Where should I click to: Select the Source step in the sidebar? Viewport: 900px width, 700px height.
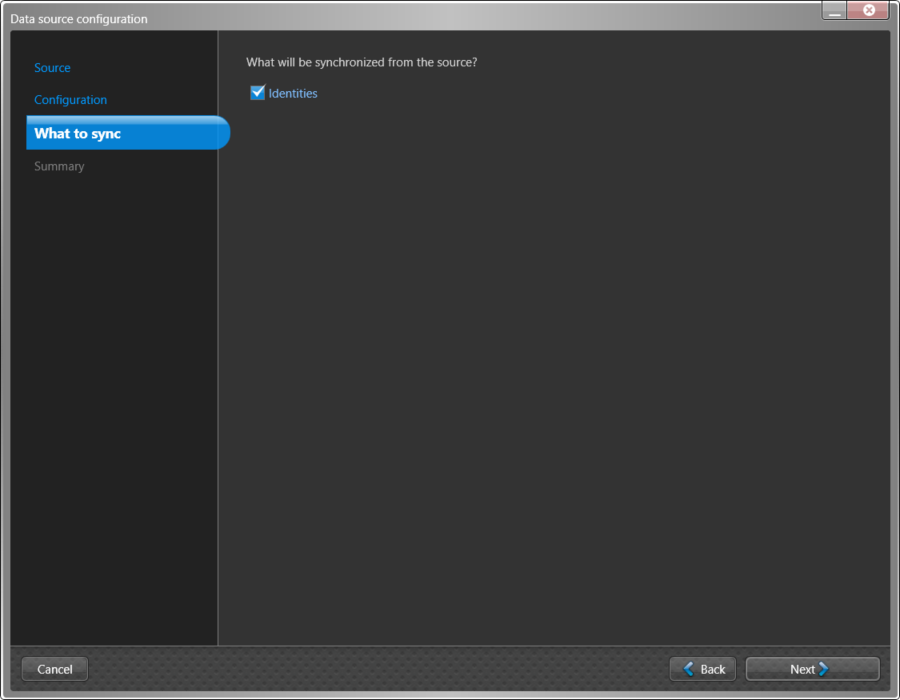pos(52,67)
